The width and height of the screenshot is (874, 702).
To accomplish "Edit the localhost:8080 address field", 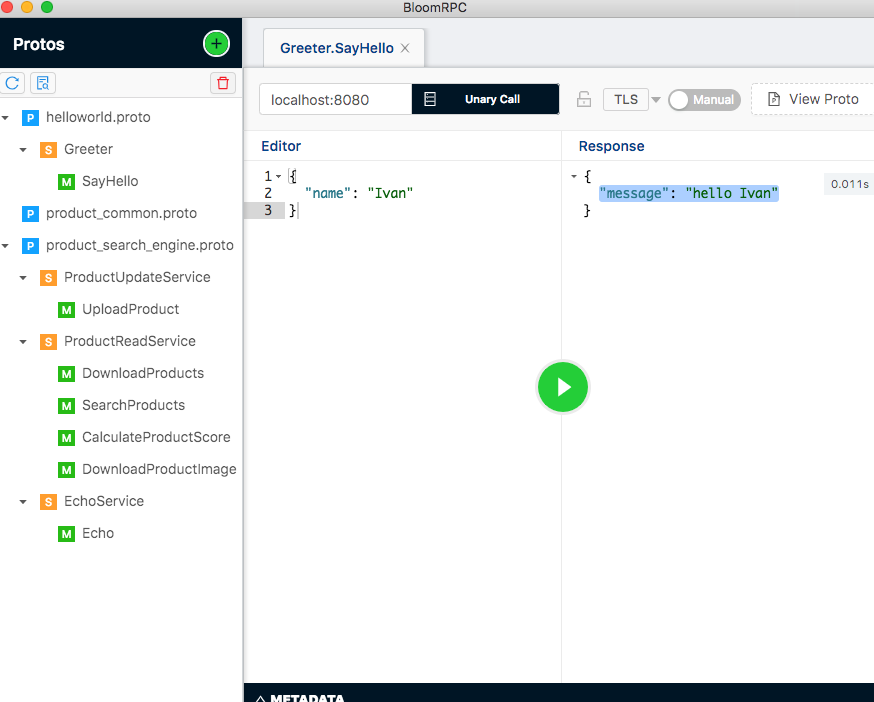I will [336, 99].
